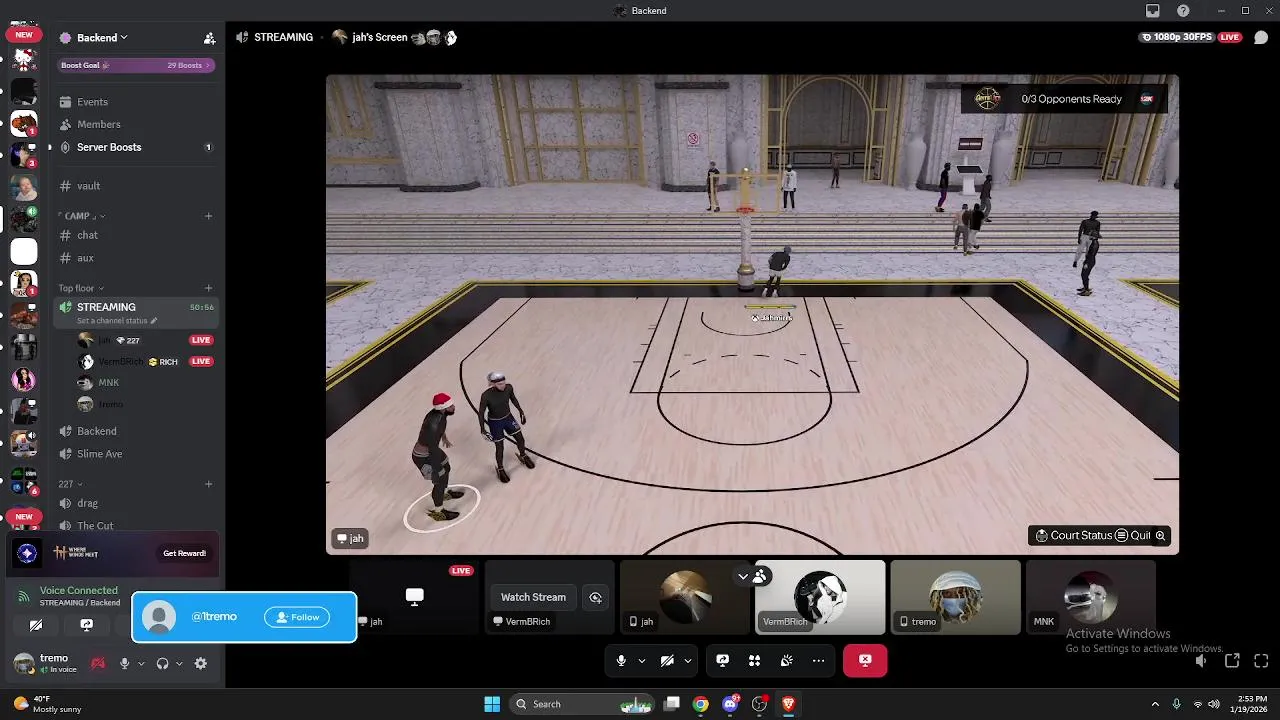Open the voice connection signal icon
The image size is (1280, 720).
coord(23,596)
